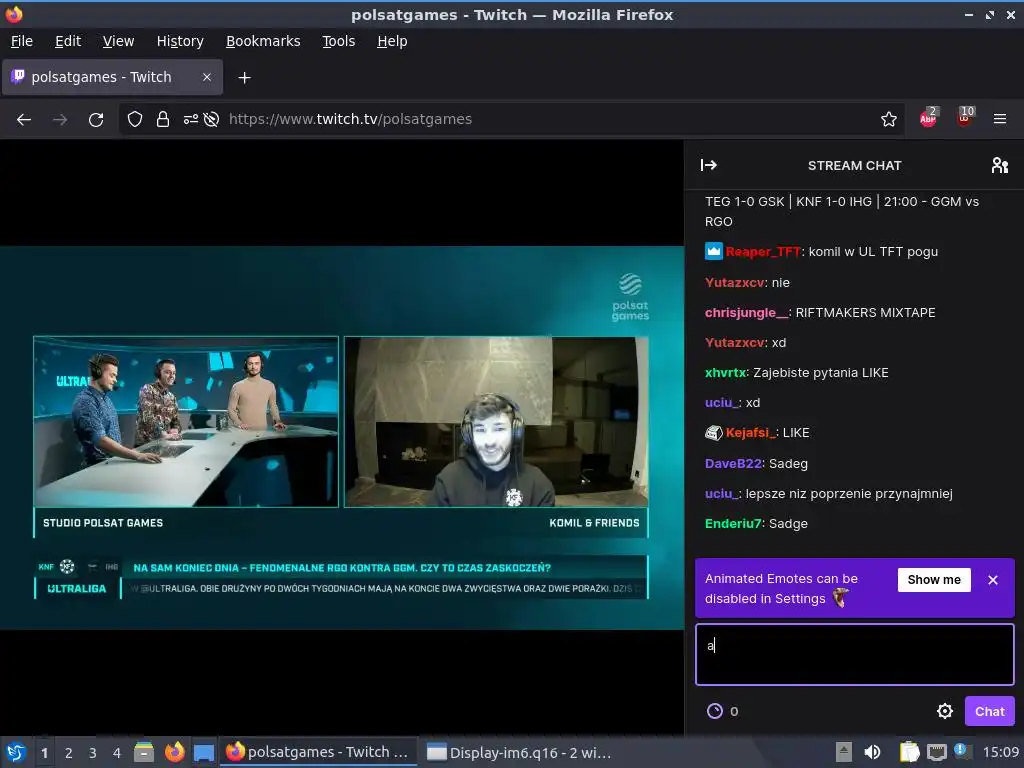Click the 15:09 taskbar clock
The image size is (1024, 768).
[1000, 752]
